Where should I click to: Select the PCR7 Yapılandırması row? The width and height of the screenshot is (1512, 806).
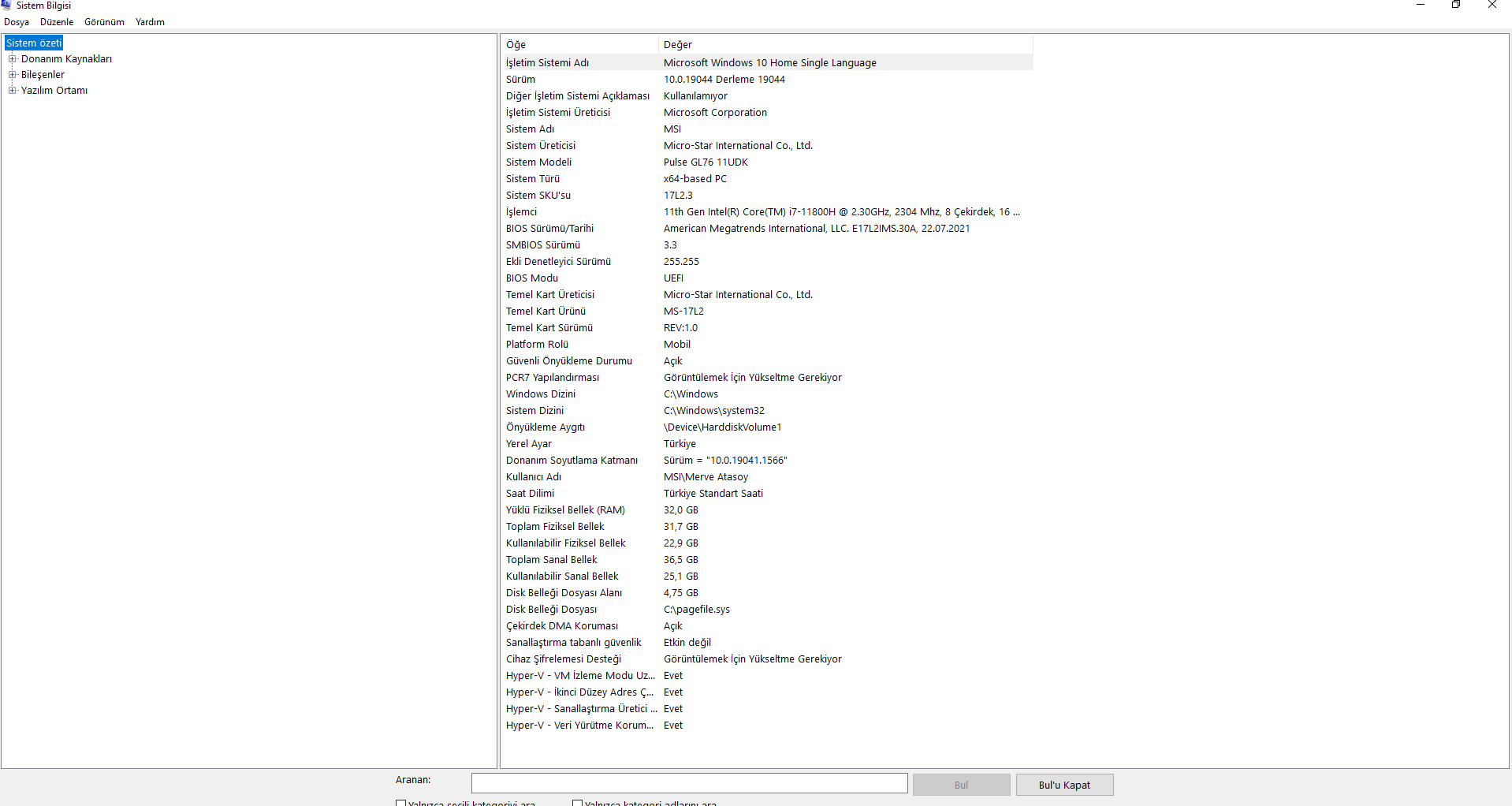pos(767,378)
